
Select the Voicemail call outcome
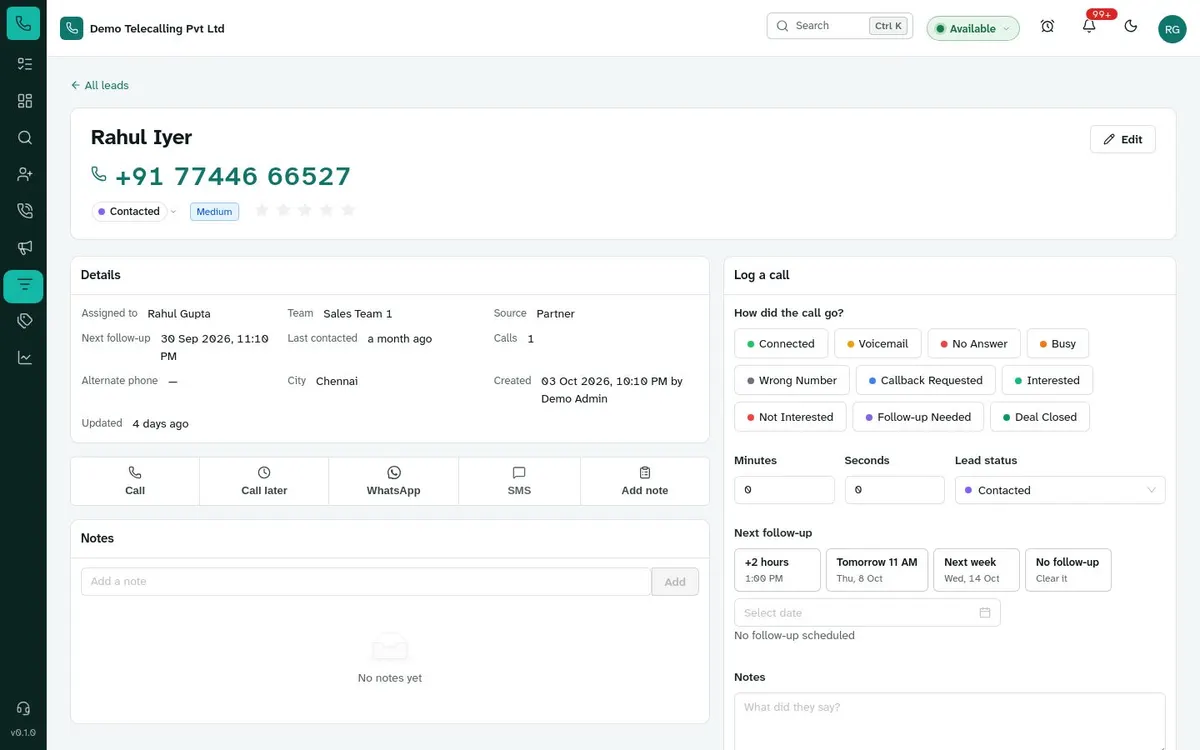[878, 344]
